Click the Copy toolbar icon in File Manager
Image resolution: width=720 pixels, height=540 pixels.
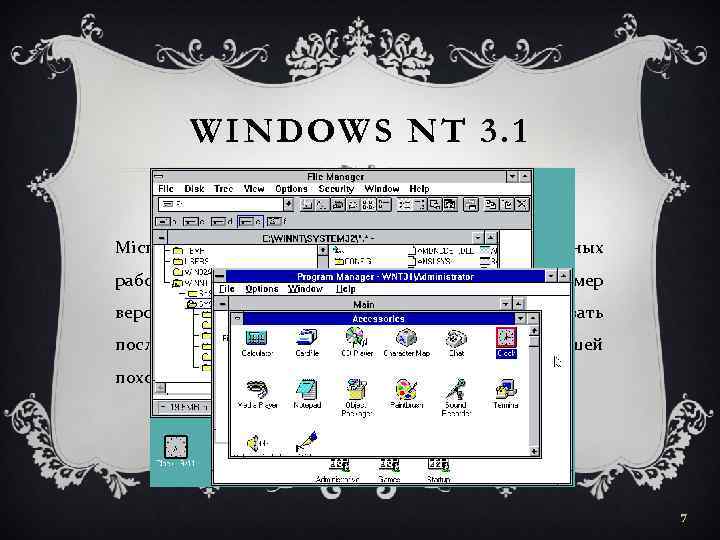click(491, 204)
